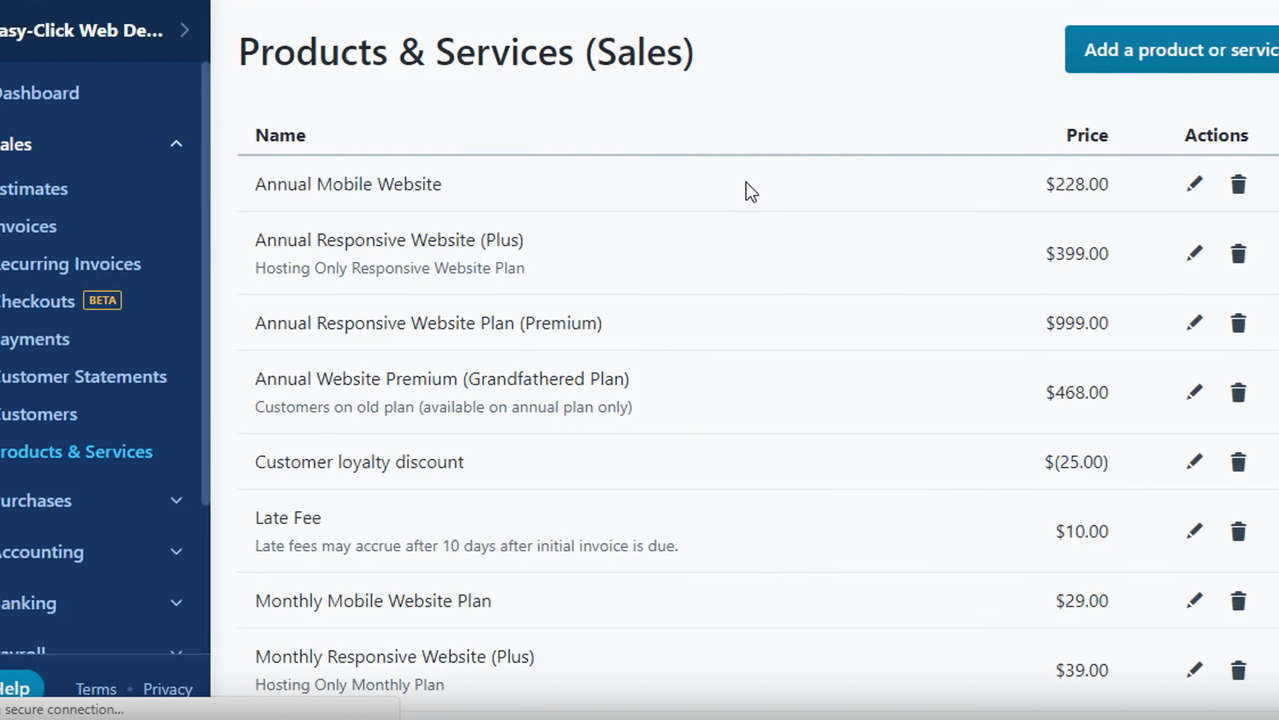Image resolution: width=1279 pixels, height=720 pixels.
Task: Expand the Banking menu section
Action: (x=176, y=603)
